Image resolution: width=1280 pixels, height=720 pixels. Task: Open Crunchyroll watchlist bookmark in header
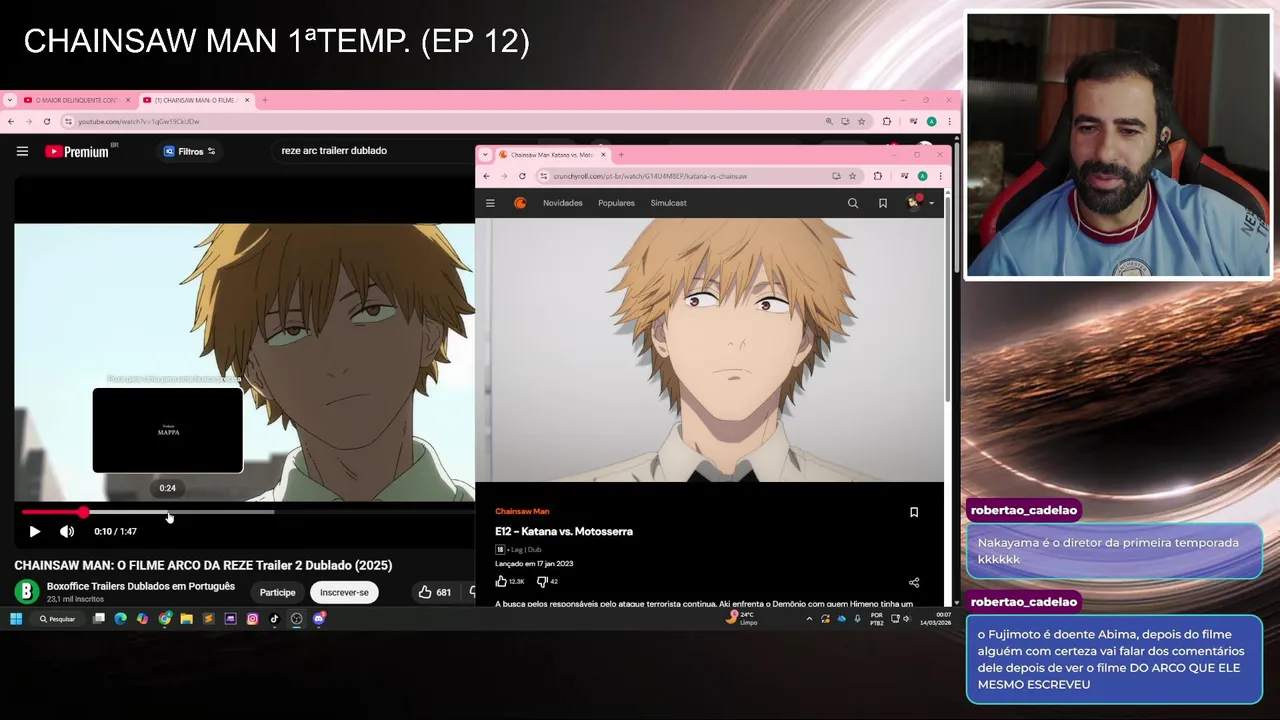[x=883, y=203]
